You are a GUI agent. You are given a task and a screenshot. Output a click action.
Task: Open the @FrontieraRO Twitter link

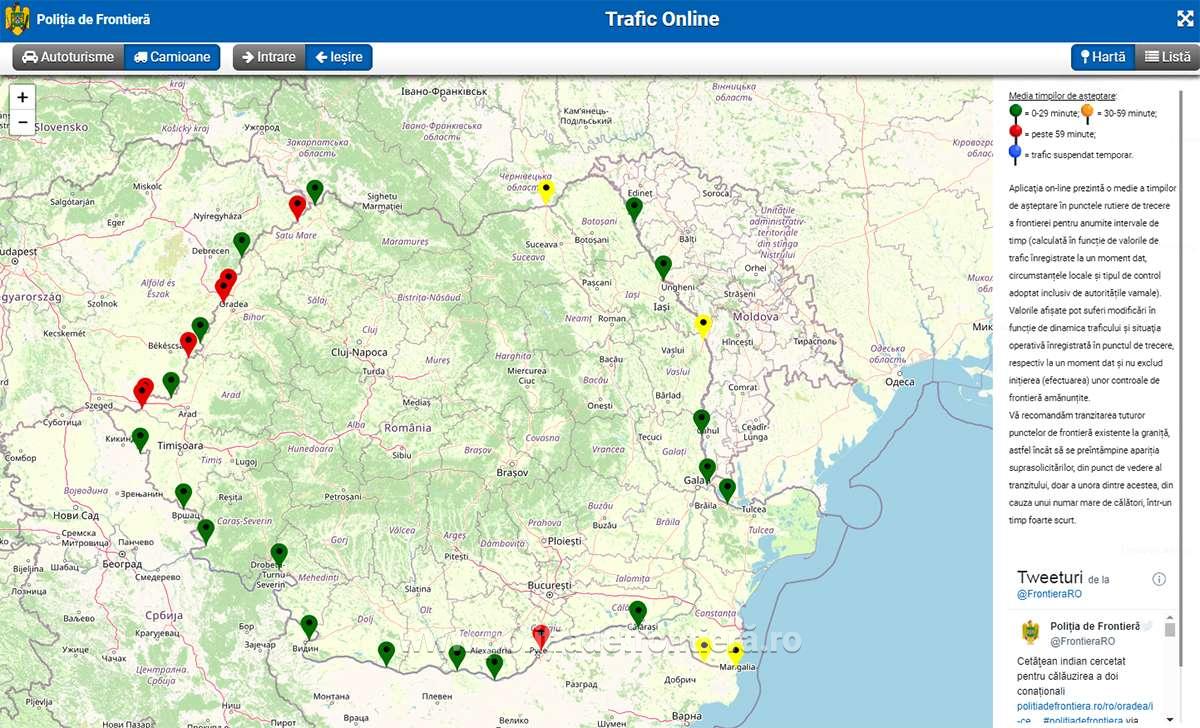point(1049,593)
